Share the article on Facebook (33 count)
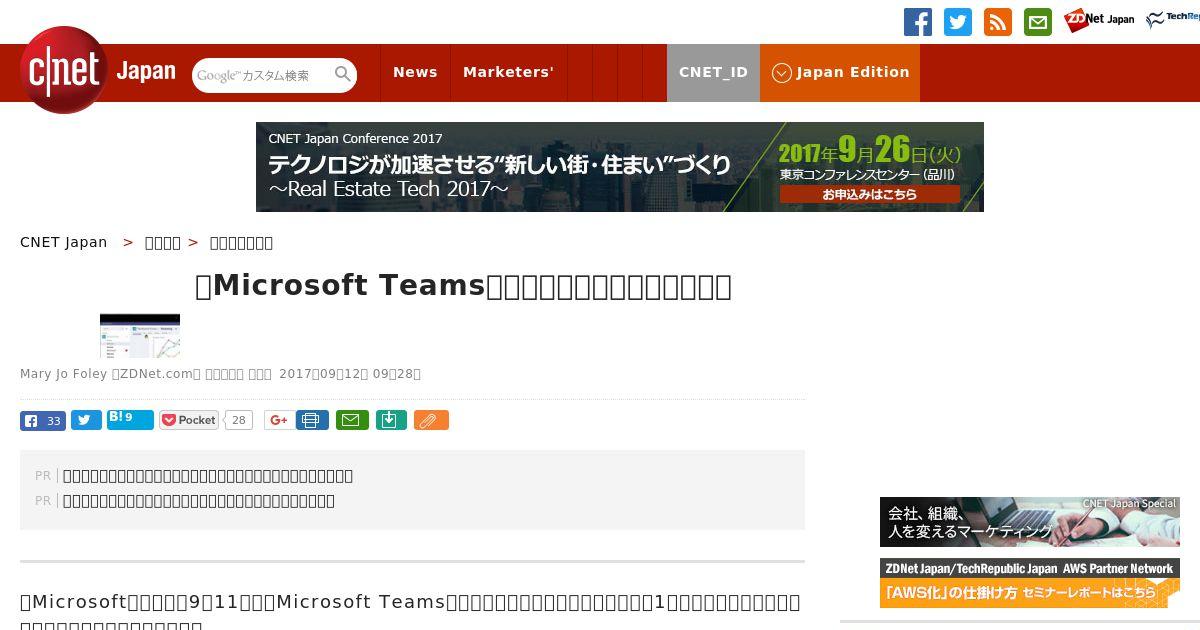Image resolution: width=1200 pixels, height=630 pixels. pos(43,420)
